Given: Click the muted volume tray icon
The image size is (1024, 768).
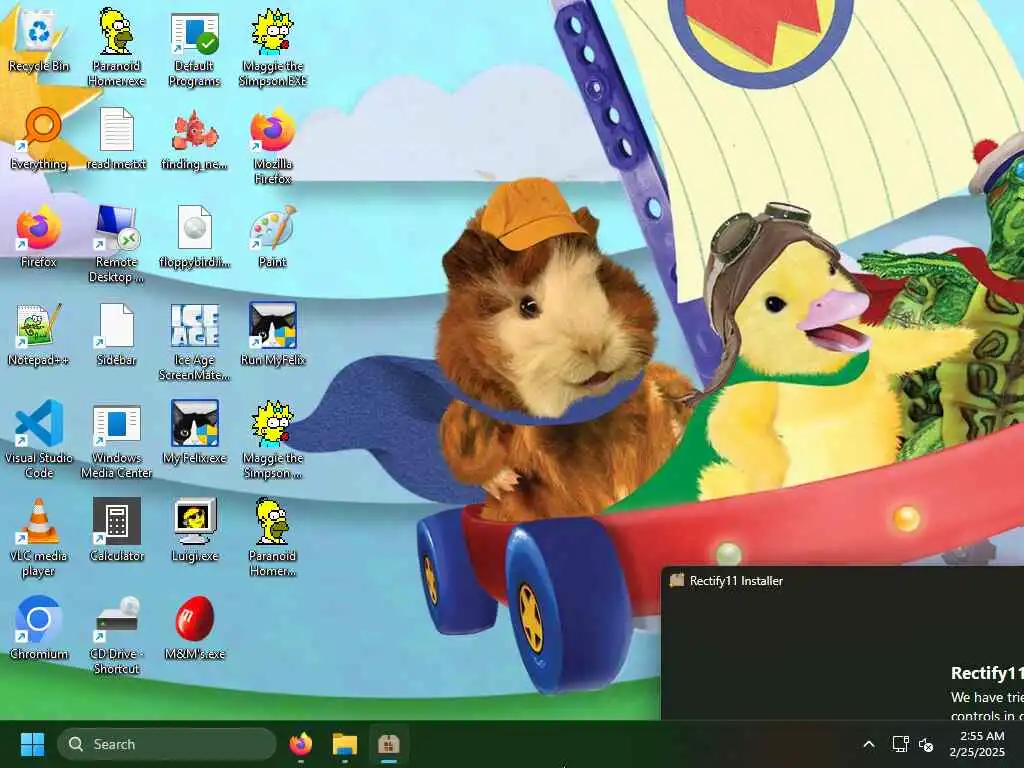Looking at the screenshot, I should 926,744.
